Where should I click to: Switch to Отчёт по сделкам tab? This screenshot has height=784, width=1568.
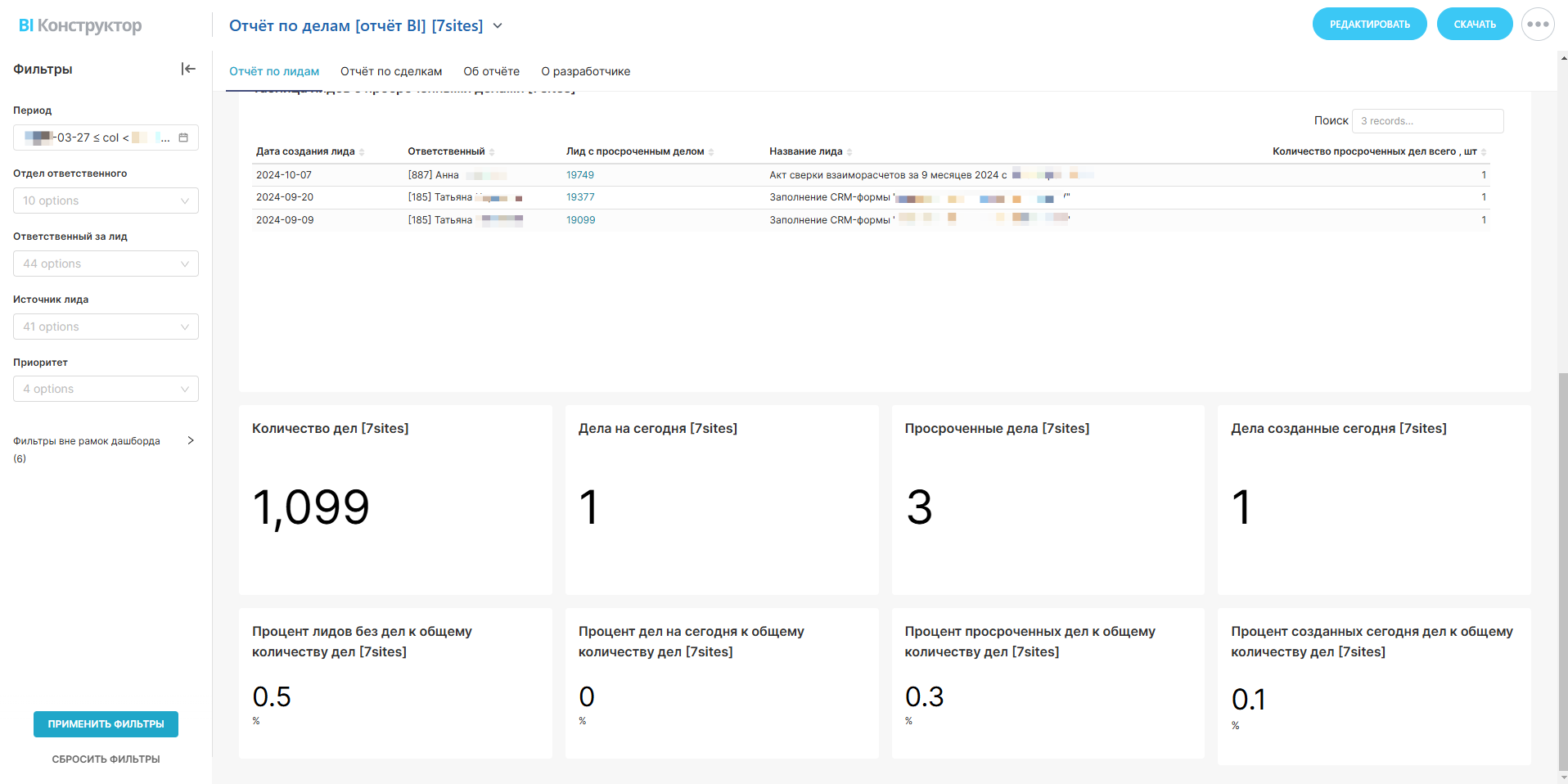point(391,71)
